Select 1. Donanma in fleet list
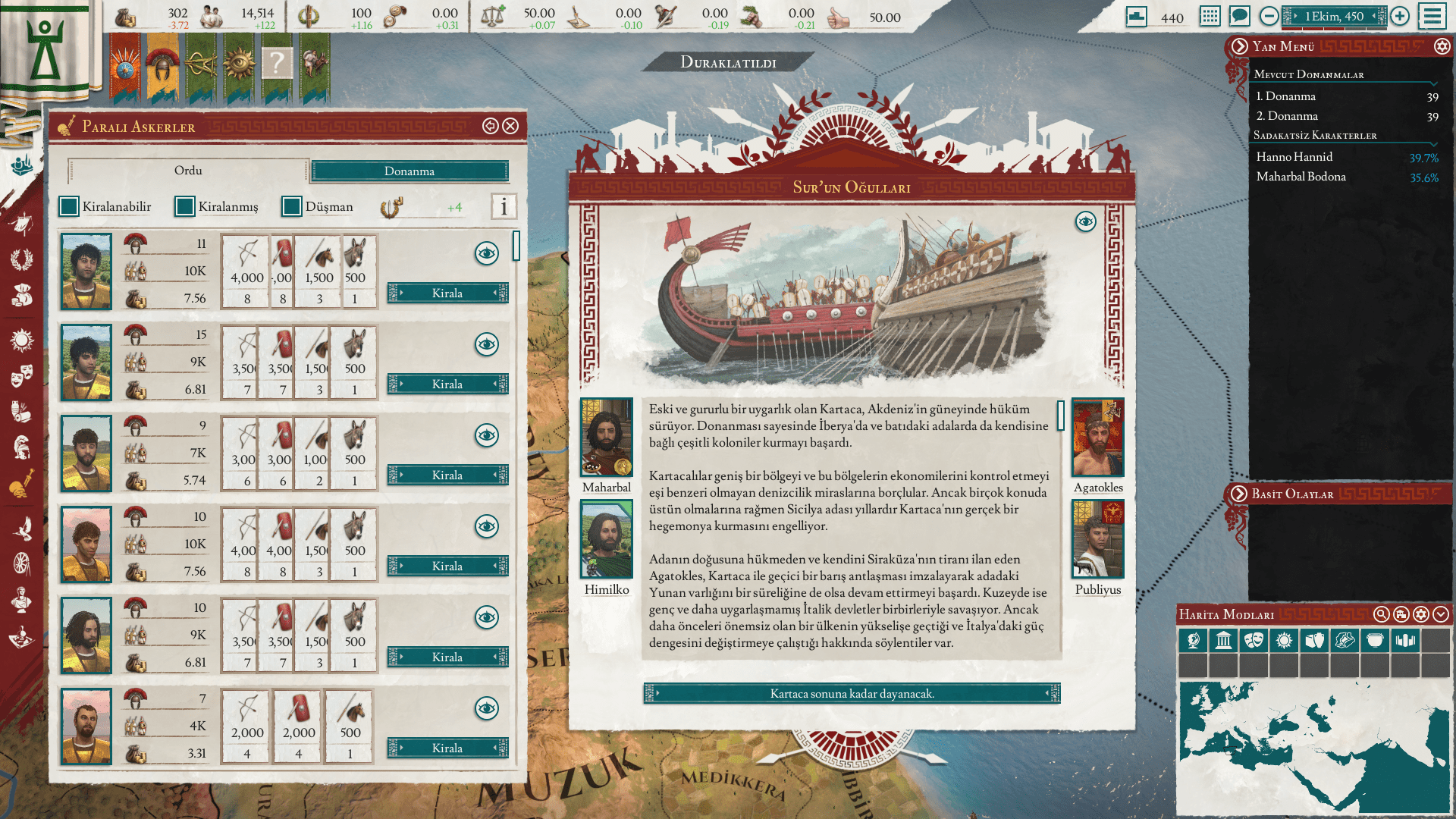Screen dimensions: 1456x819 1347,96
